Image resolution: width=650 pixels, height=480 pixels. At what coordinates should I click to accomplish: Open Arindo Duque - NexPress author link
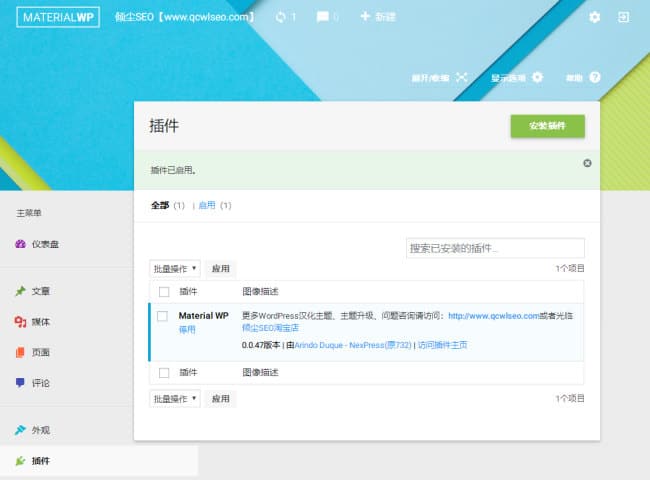tap(353, 345)
